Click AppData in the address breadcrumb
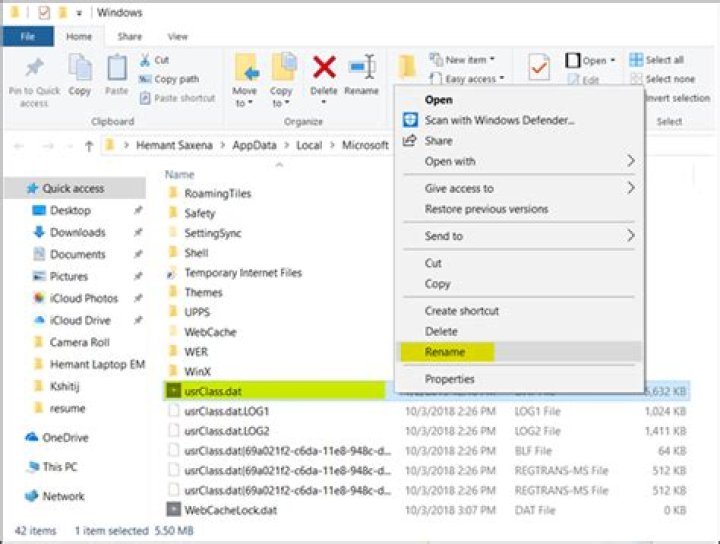720x544 pixels. point(255,146)
